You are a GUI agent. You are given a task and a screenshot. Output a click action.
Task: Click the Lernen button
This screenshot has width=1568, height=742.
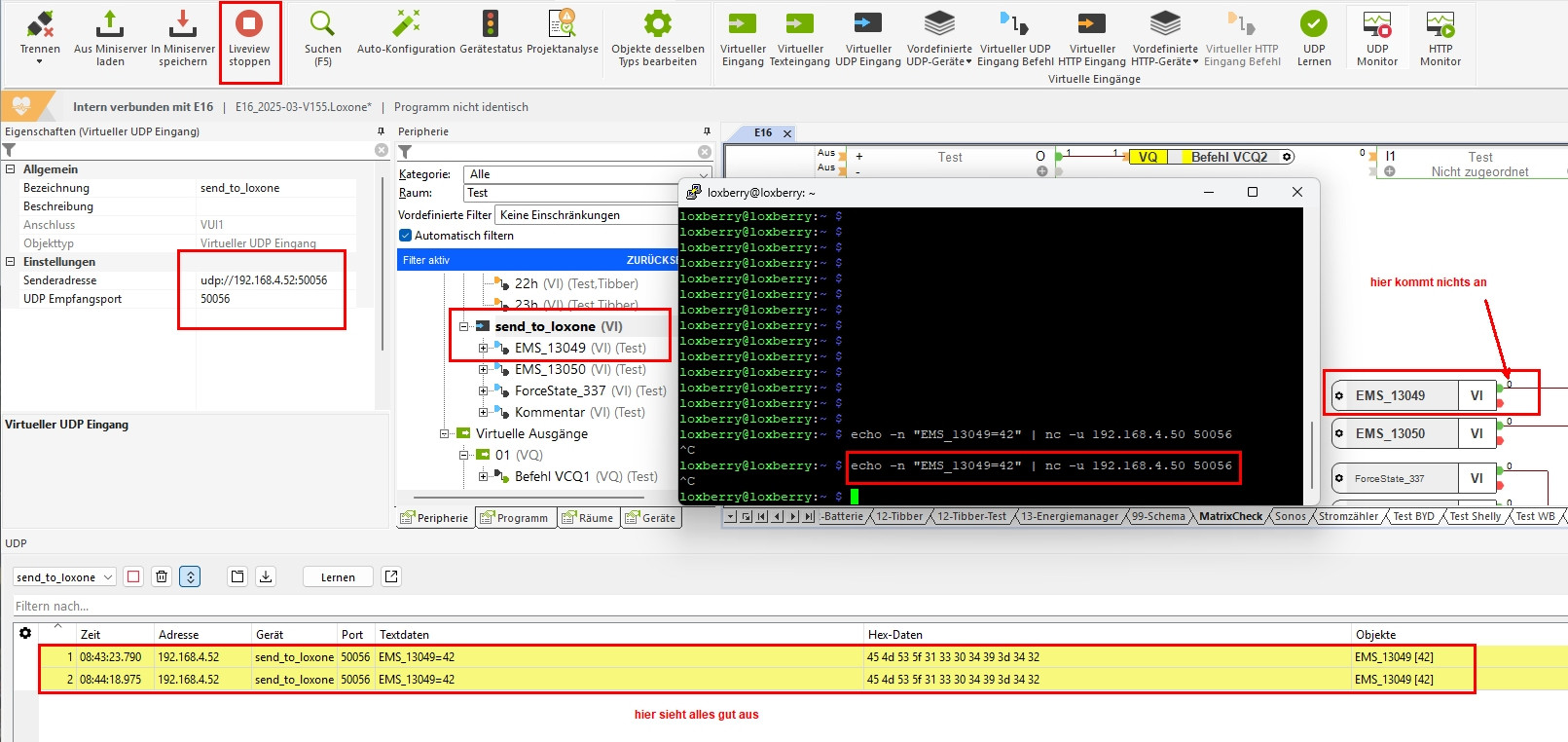(x=338, y=577)
